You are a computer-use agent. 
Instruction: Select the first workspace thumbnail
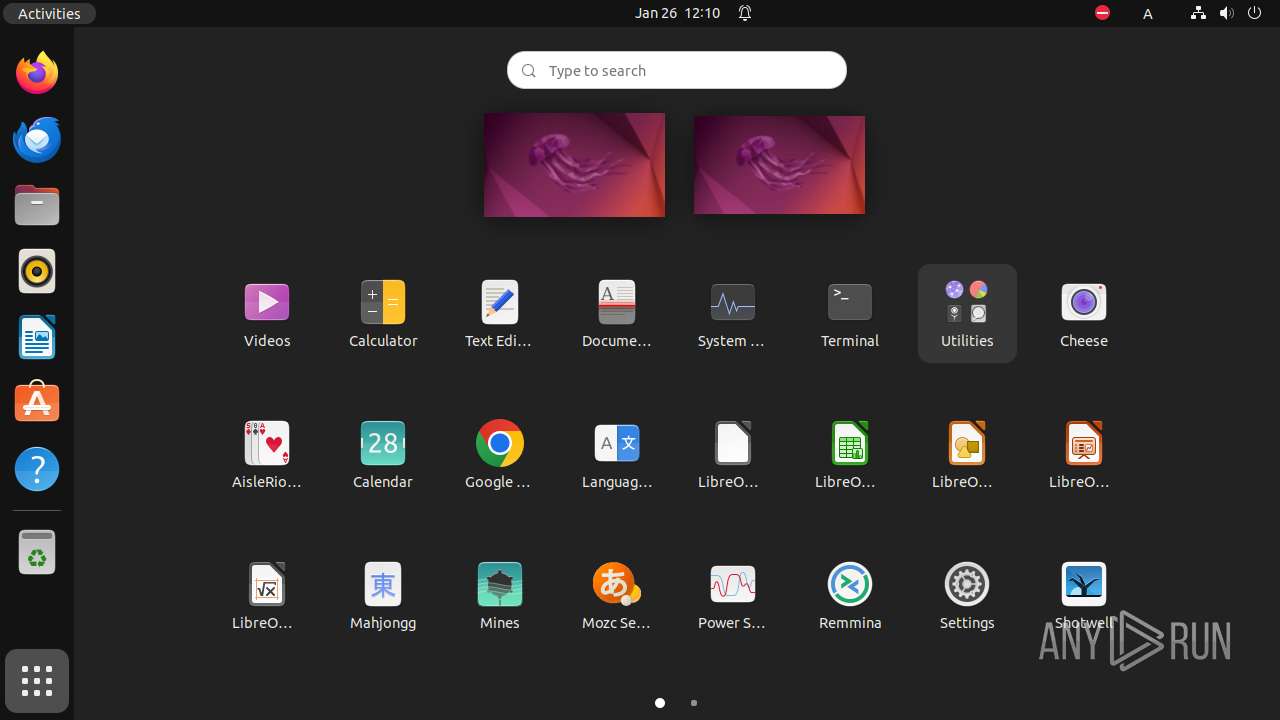(574, 165)
